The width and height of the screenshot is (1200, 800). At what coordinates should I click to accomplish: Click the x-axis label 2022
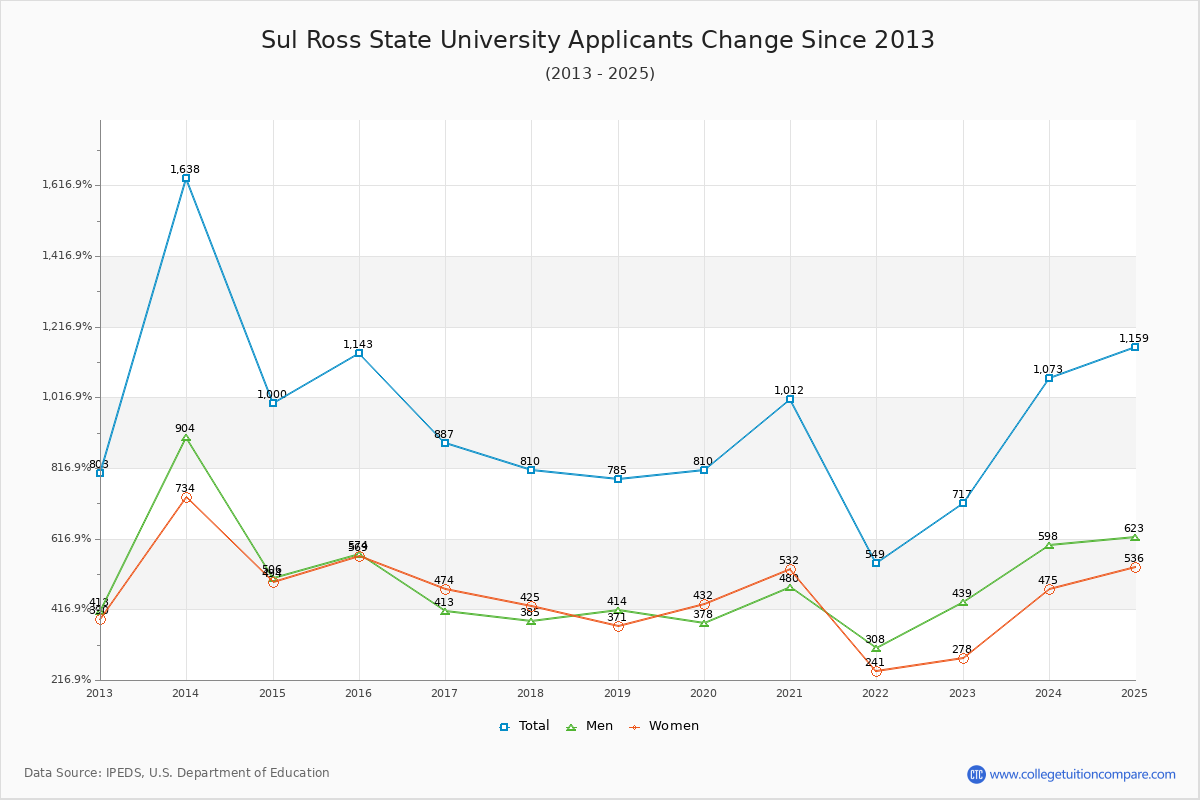tap(876, 693)
